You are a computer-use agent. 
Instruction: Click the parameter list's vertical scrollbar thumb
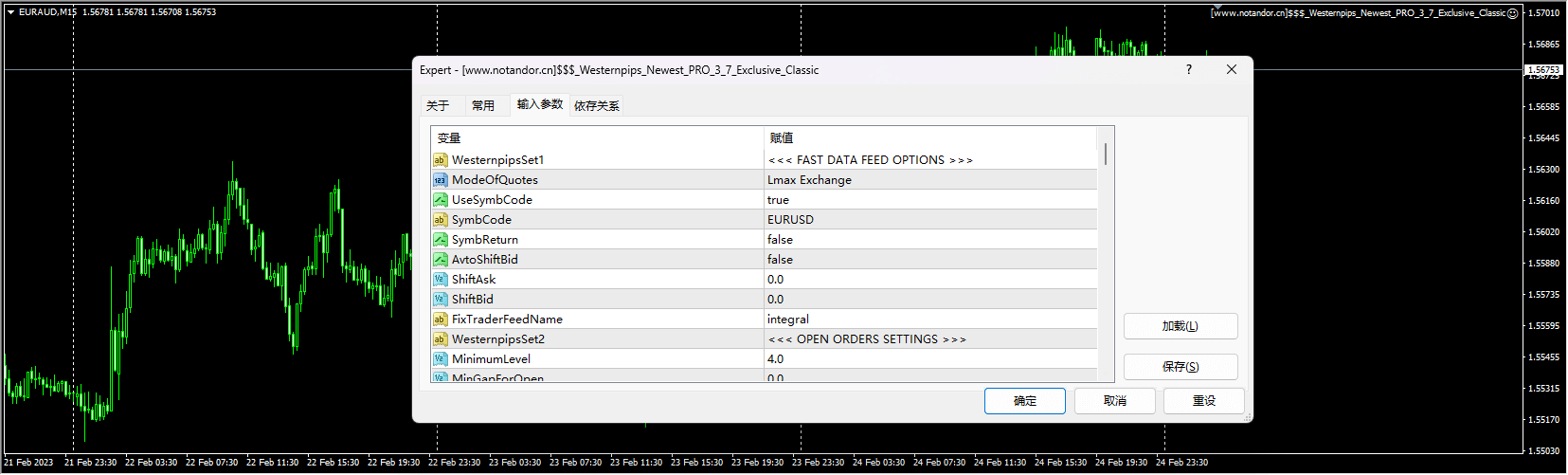pyautogui.click(x=1106, y=155)
